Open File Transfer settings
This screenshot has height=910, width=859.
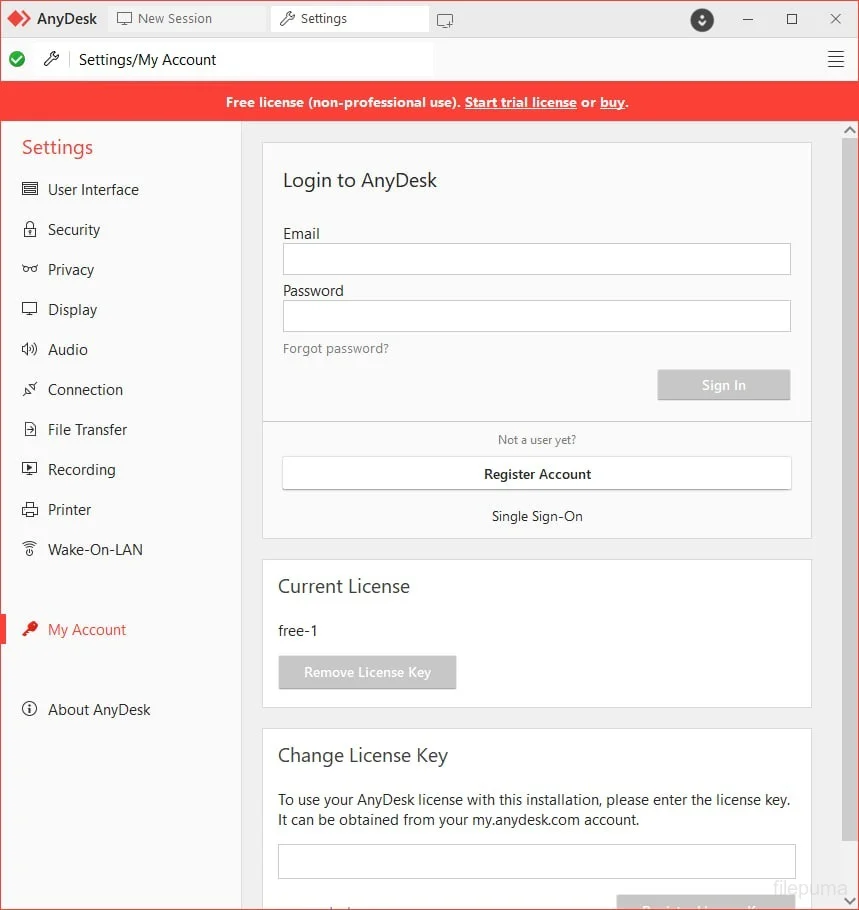coord(88,429)
